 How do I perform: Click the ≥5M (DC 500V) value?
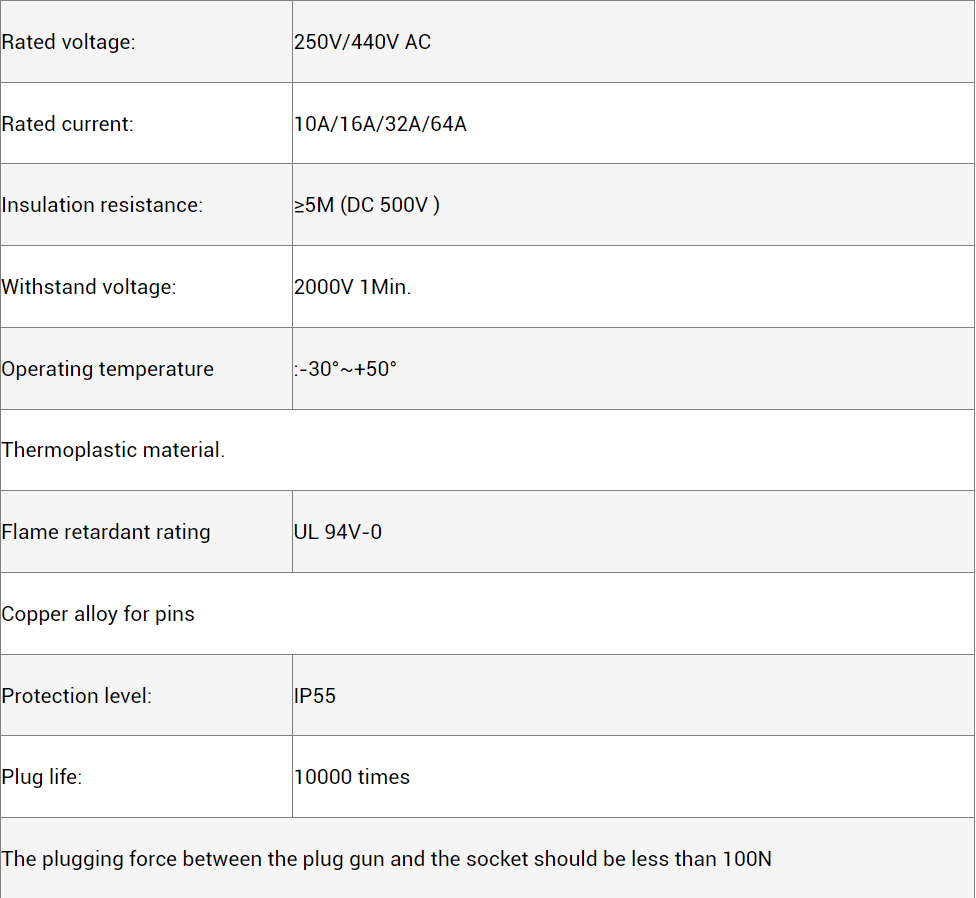coord(366,205)
